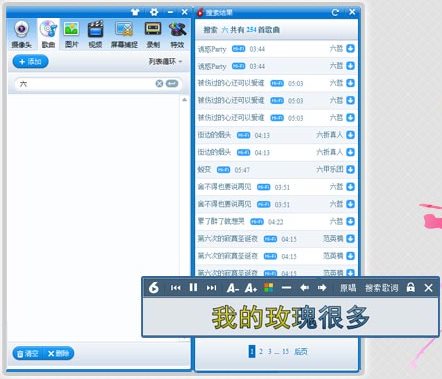Close the desktop lyrics bar
This screenshot has height=379, width=442.
tap(429, 287)
